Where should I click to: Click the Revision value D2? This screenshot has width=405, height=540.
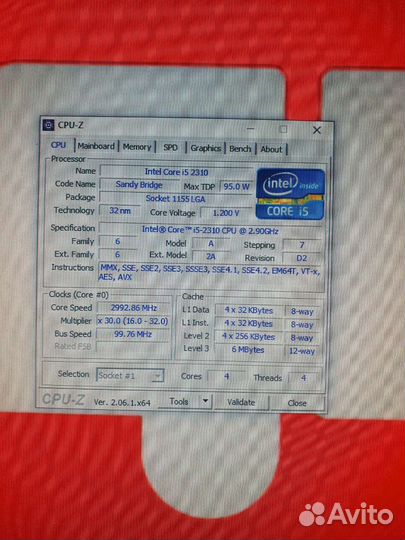302,258
